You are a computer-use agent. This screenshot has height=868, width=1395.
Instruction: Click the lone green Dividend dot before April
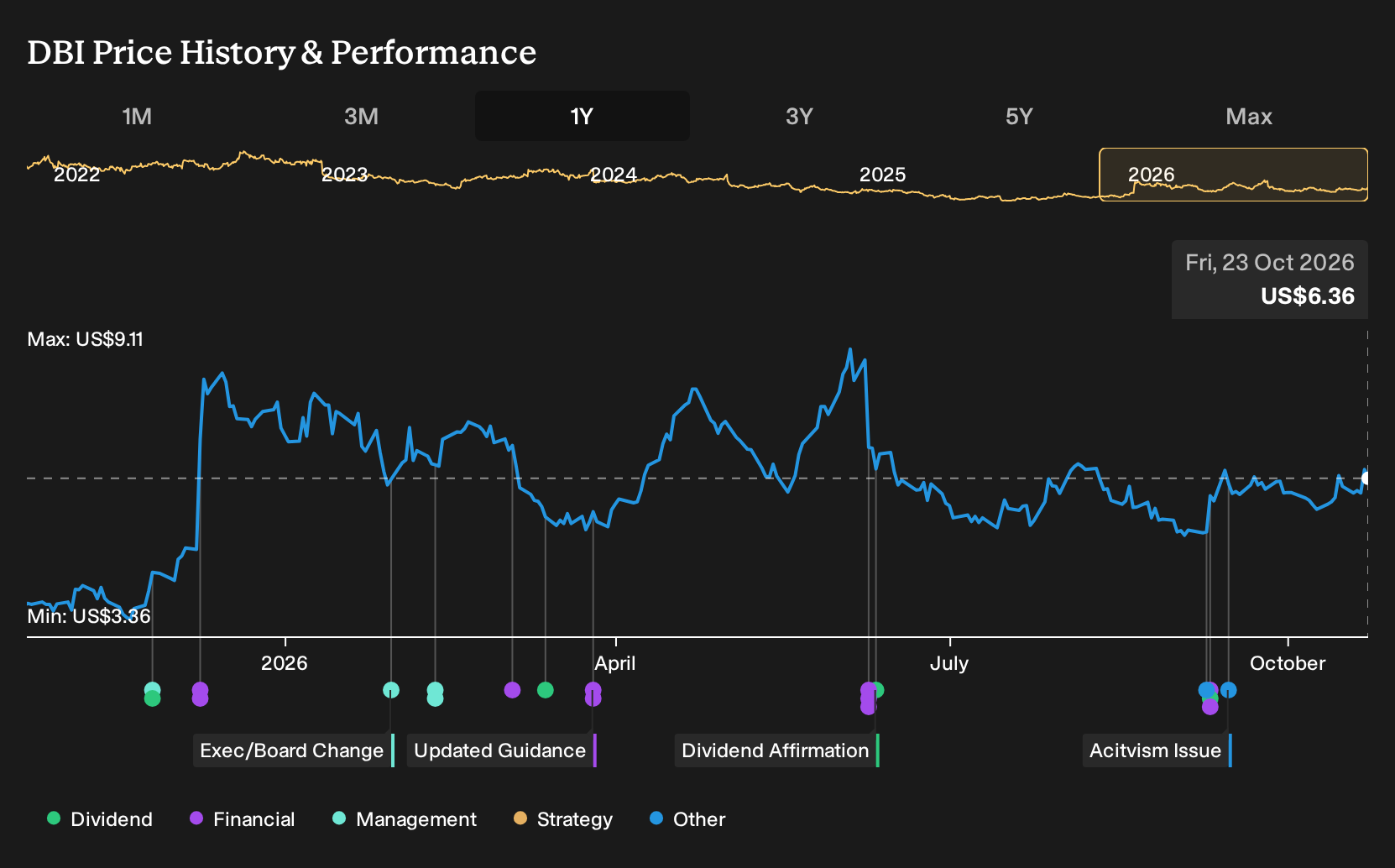point(546,690)
